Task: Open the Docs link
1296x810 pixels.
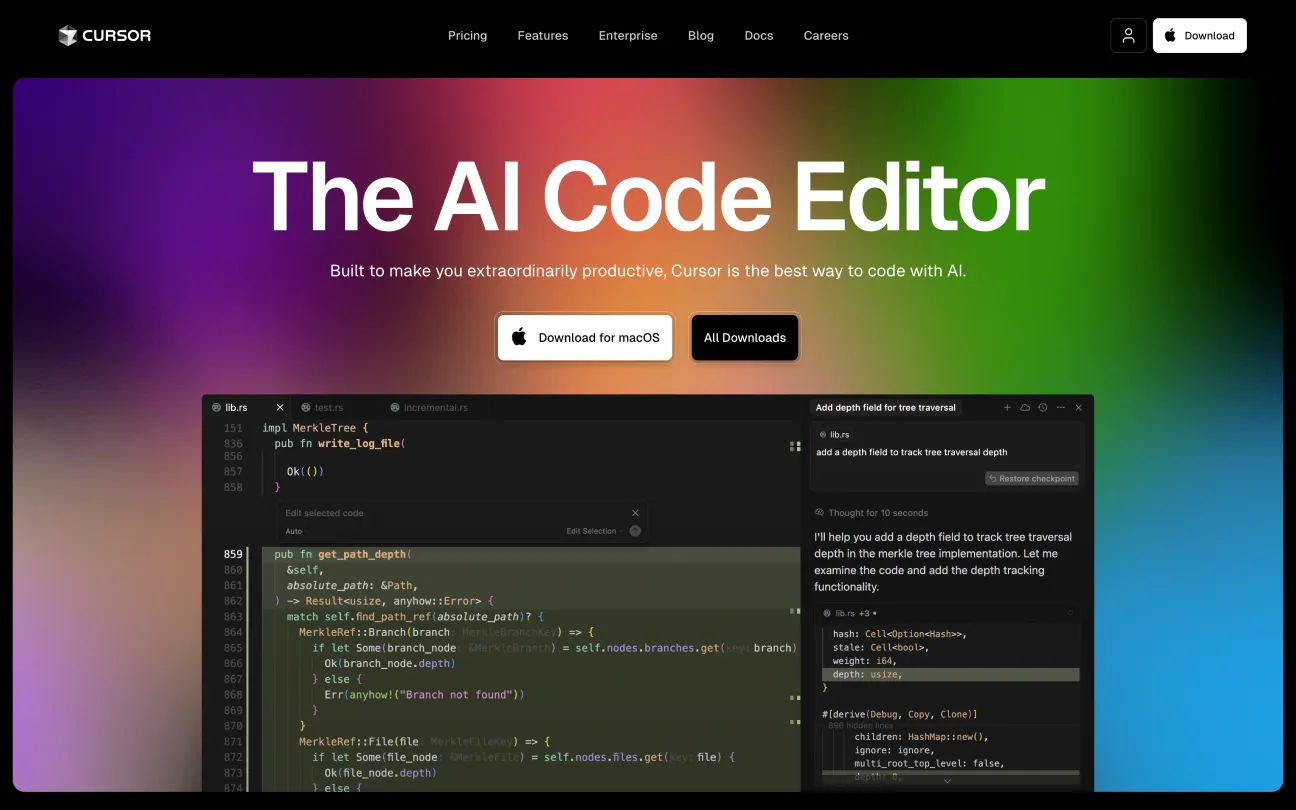Action: click(x=759, y=36)
